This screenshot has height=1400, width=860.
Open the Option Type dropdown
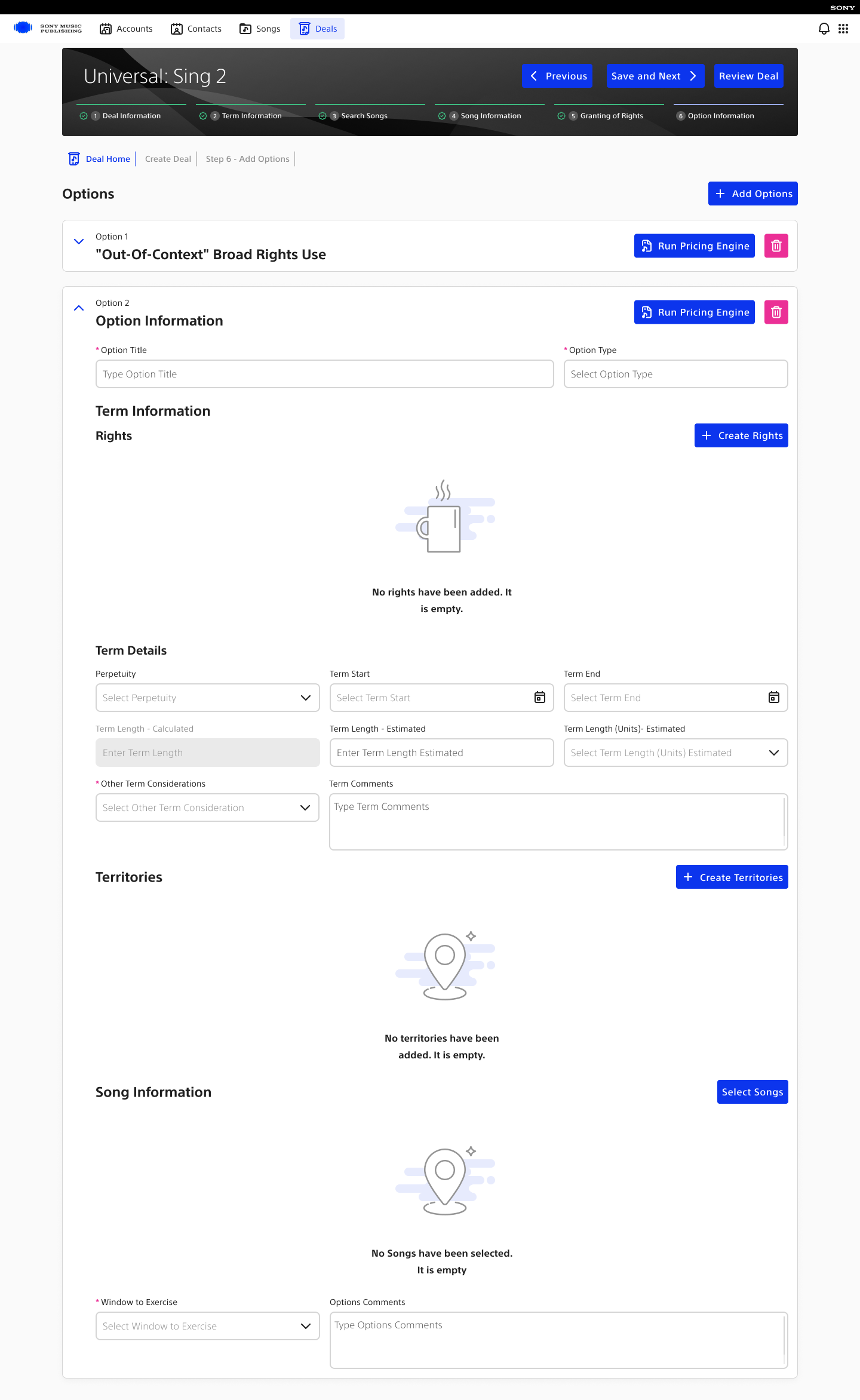(676, 374)
